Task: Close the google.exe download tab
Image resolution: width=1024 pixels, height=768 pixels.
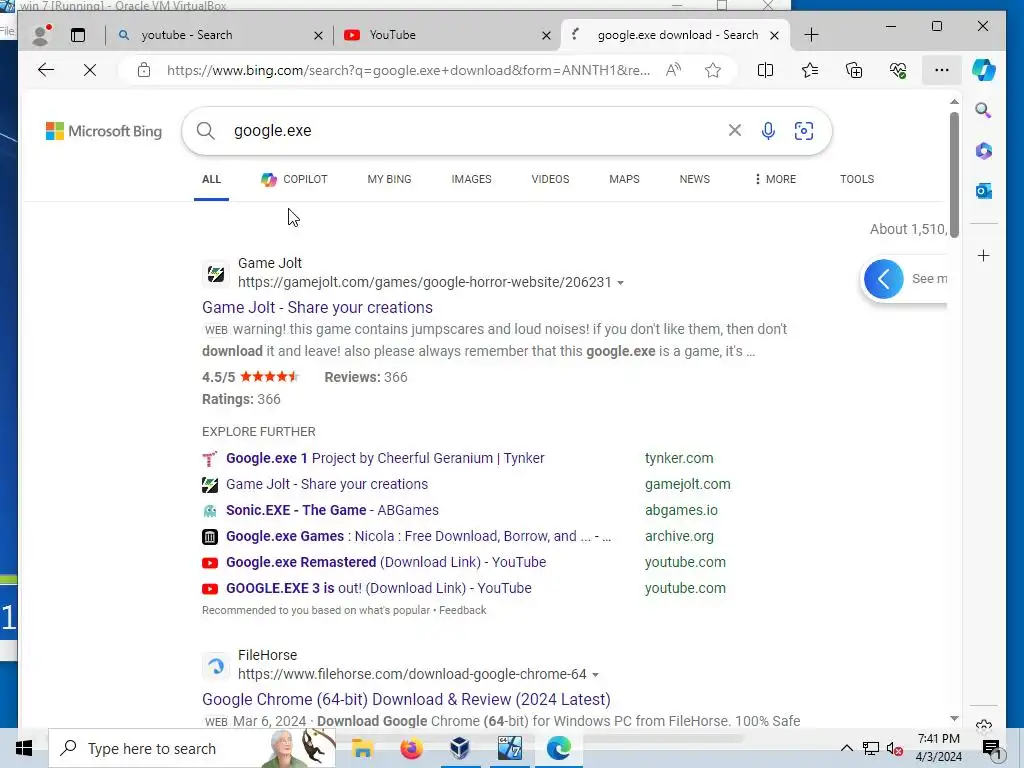Action: click(774, 35)
